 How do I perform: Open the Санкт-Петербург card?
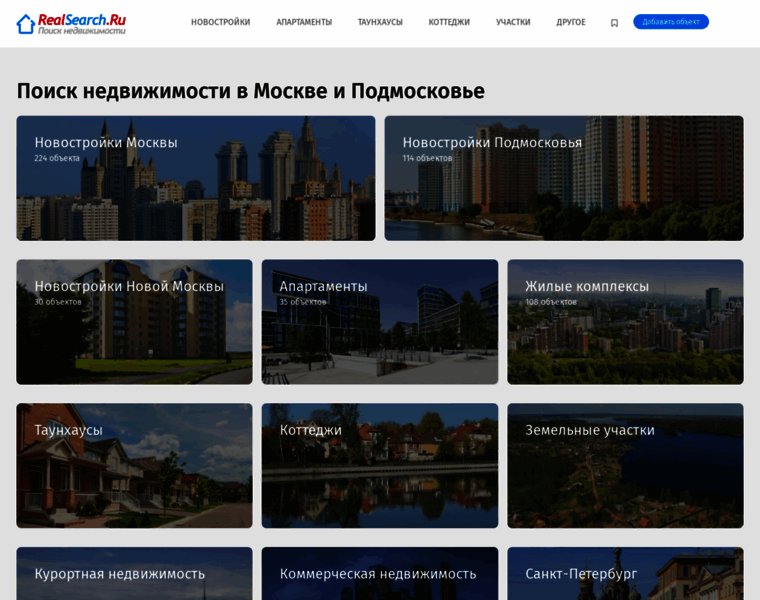625,574
